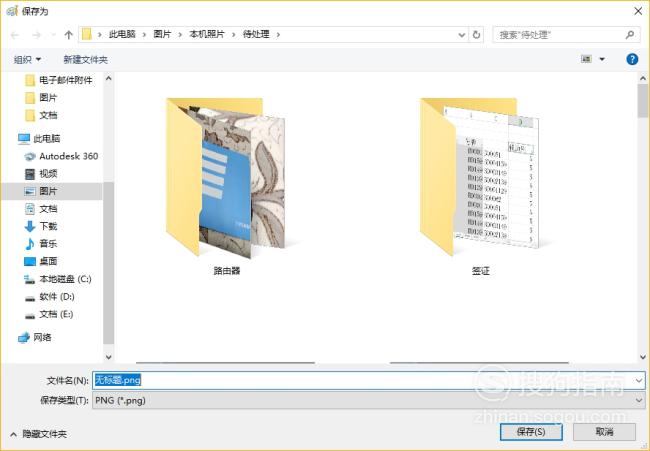This screenshot has height=451, width=650.
Task: Click file list scrollbar down arrow
Action: point(643,356)
